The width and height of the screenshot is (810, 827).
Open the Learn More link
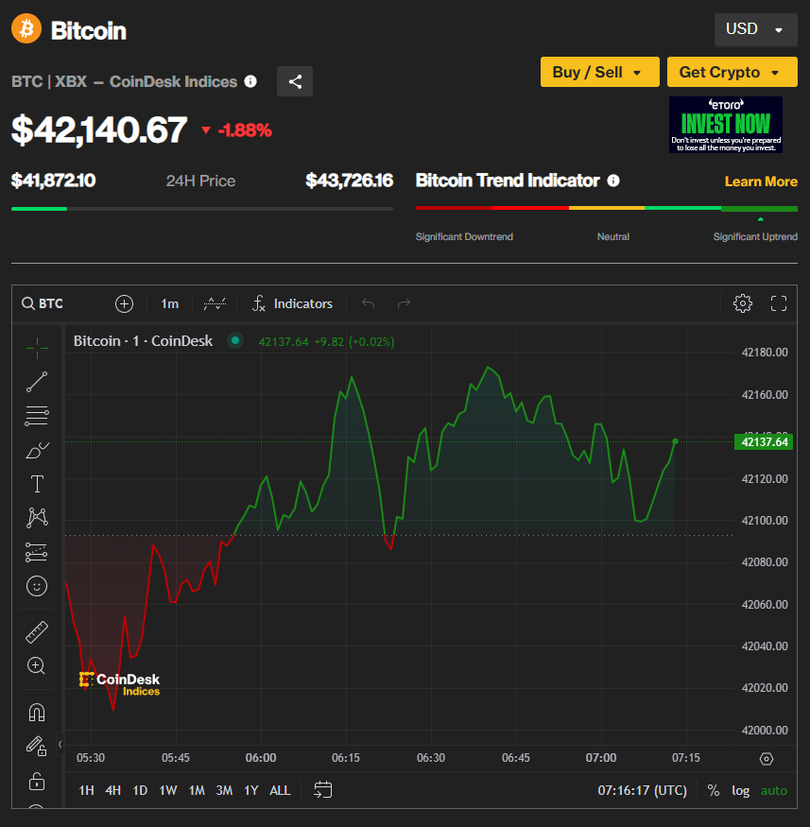[x=761, y=181]
